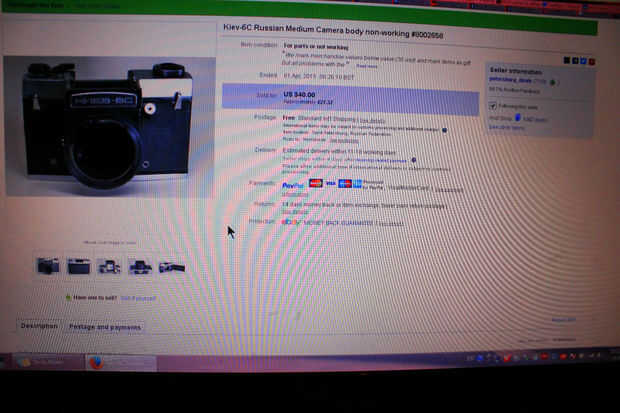620x413 pixels.
Task: Switch to the Description tab
Action: point(39,326)
